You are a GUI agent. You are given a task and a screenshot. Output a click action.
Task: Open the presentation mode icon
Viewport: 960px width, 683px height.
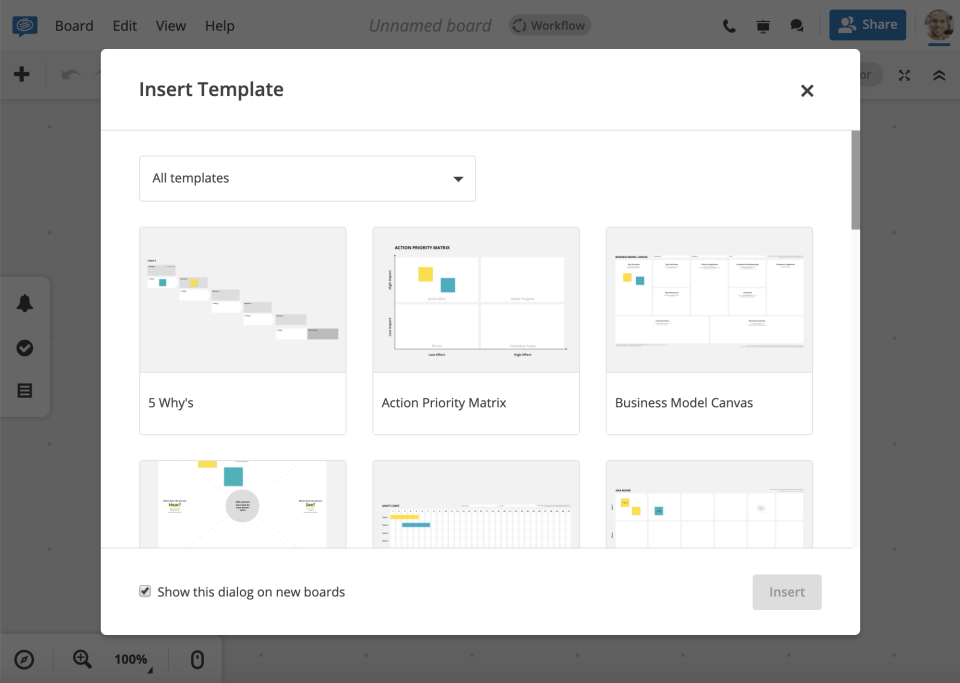click(763, 25)
